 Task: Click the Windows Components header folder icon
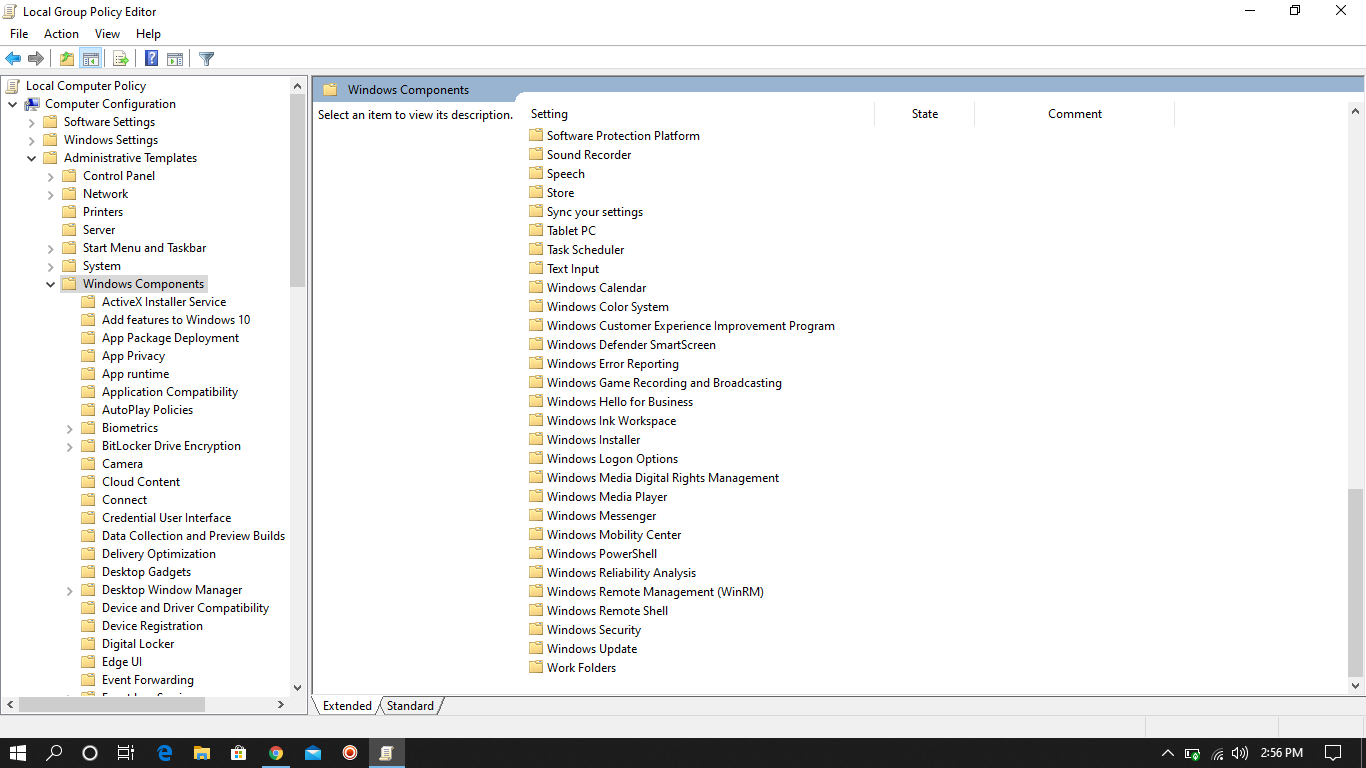tap(330, 90)
